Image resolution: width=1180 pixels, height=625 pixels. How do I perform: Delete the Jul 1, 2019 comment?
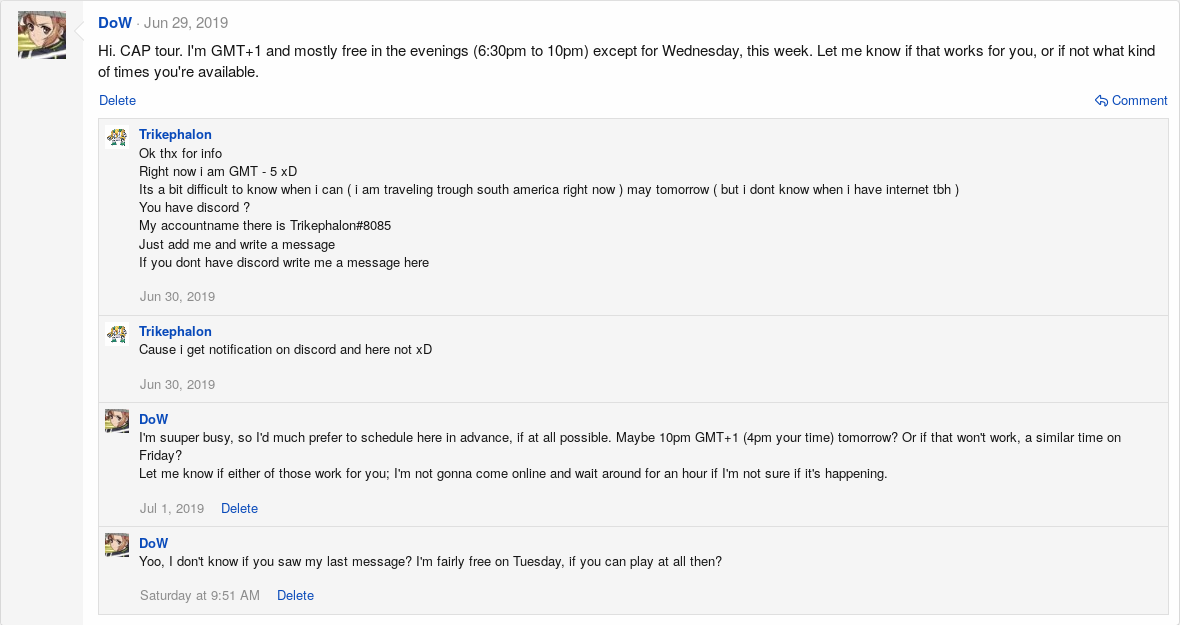point(239,509)
